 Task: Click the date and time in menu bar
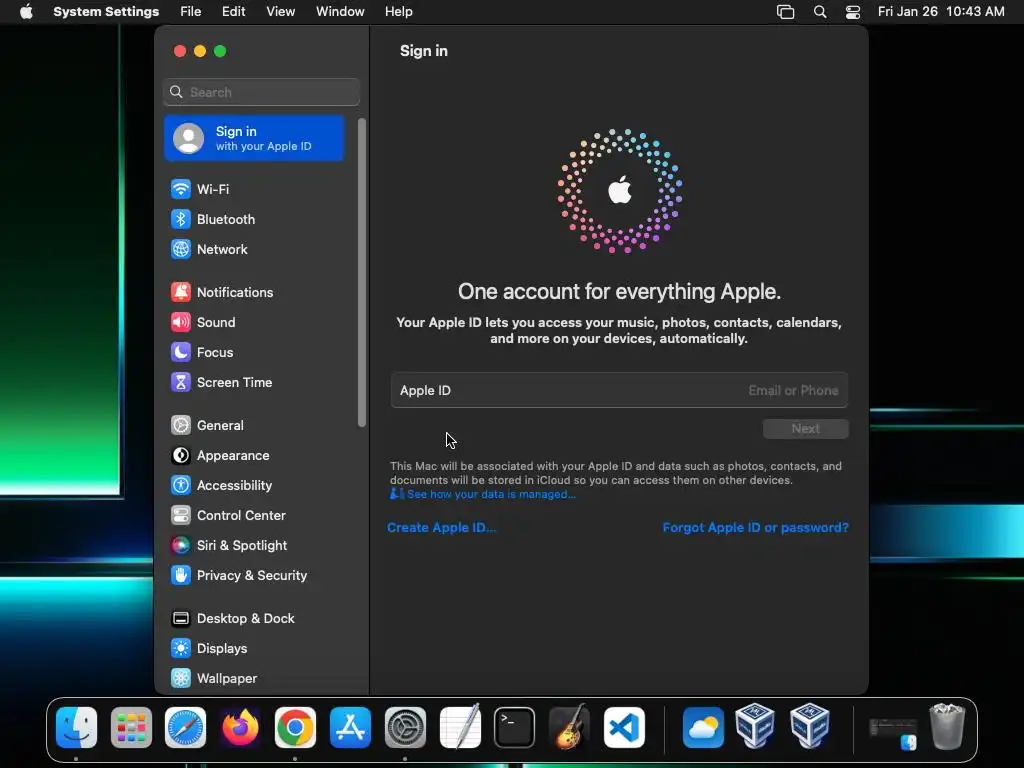coord(941,12)
